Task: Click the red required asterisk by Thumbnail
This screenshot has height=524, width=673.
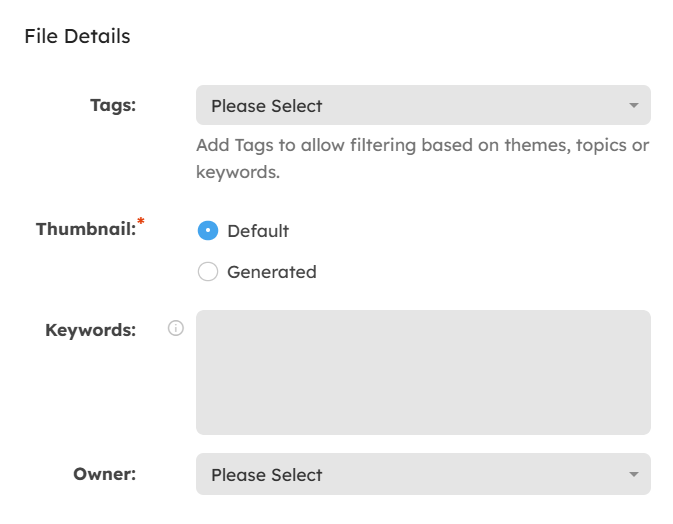Action: 141,222
